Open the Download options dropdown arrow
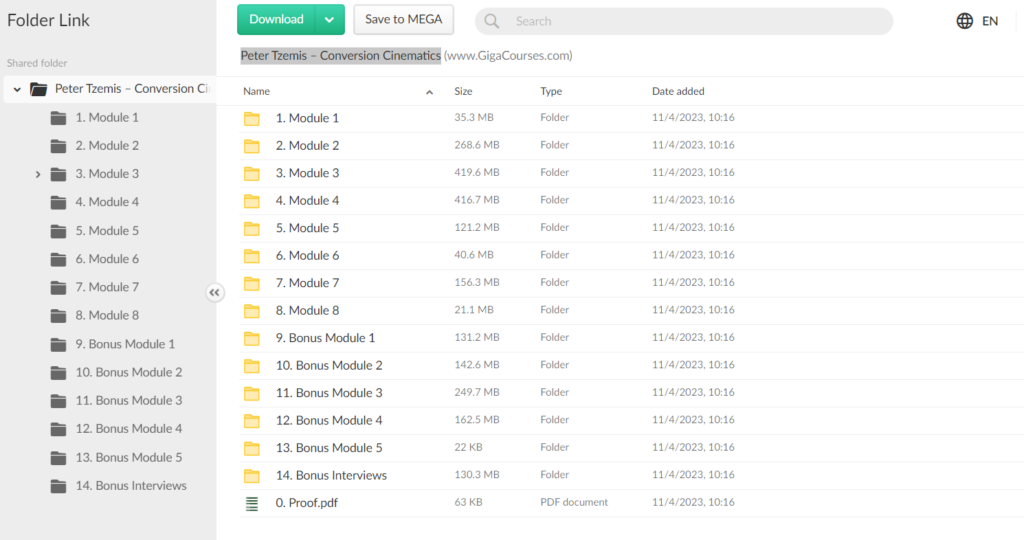 [x=329, y=20]
